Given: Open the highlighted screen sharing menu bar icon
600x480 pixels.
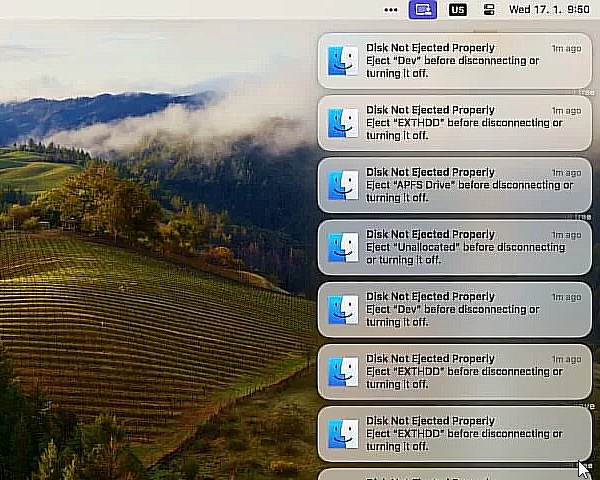Looking at the screenshot, I should click(423, 10).
